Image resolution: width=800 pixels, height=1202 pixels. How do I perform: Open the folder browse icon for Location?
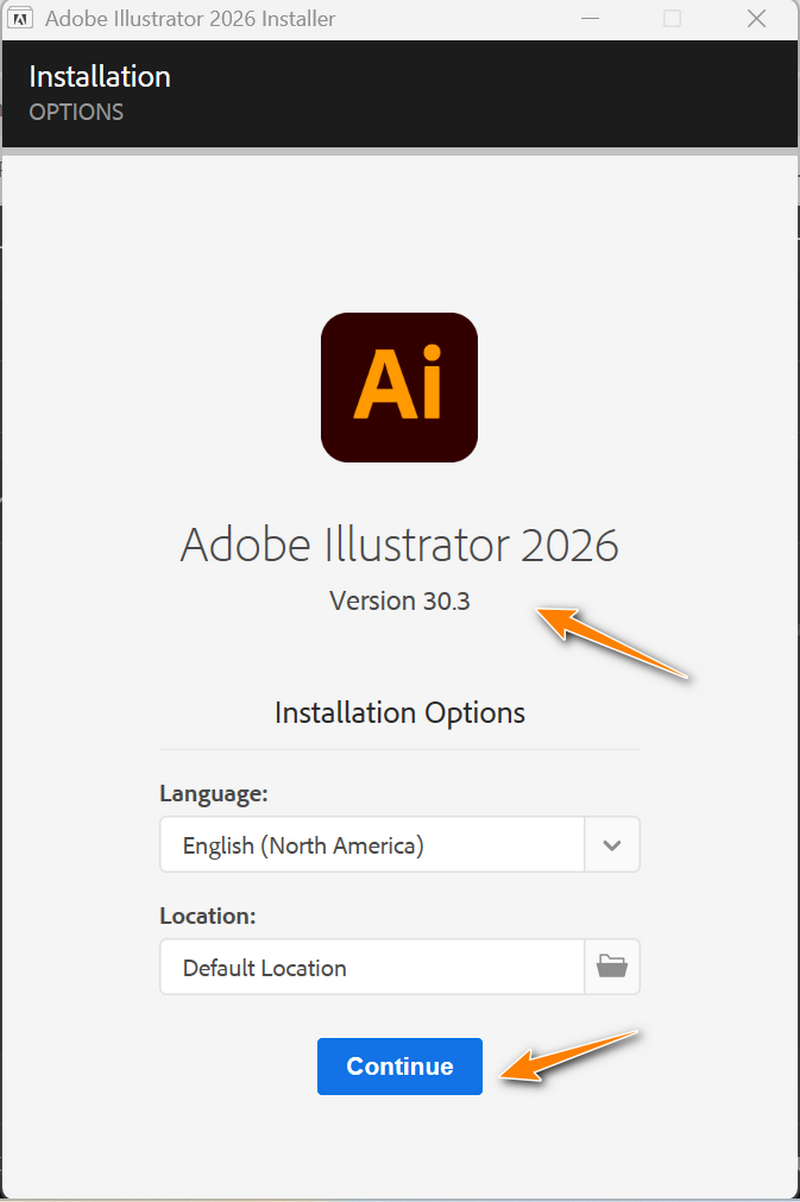tap(612, 966)
